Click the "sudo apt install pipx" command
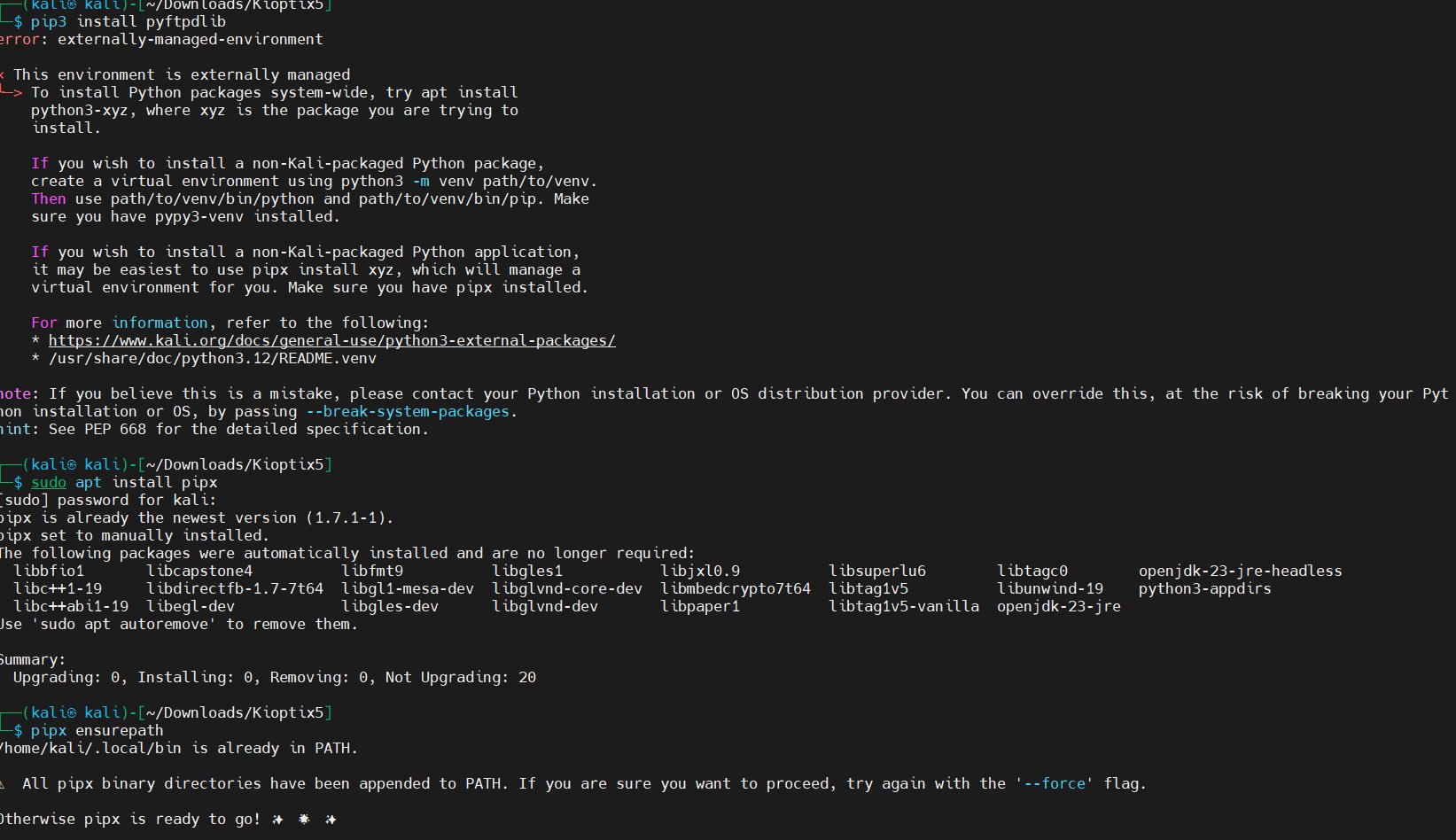Viewport: 1456px width, 840px height. 124,482
